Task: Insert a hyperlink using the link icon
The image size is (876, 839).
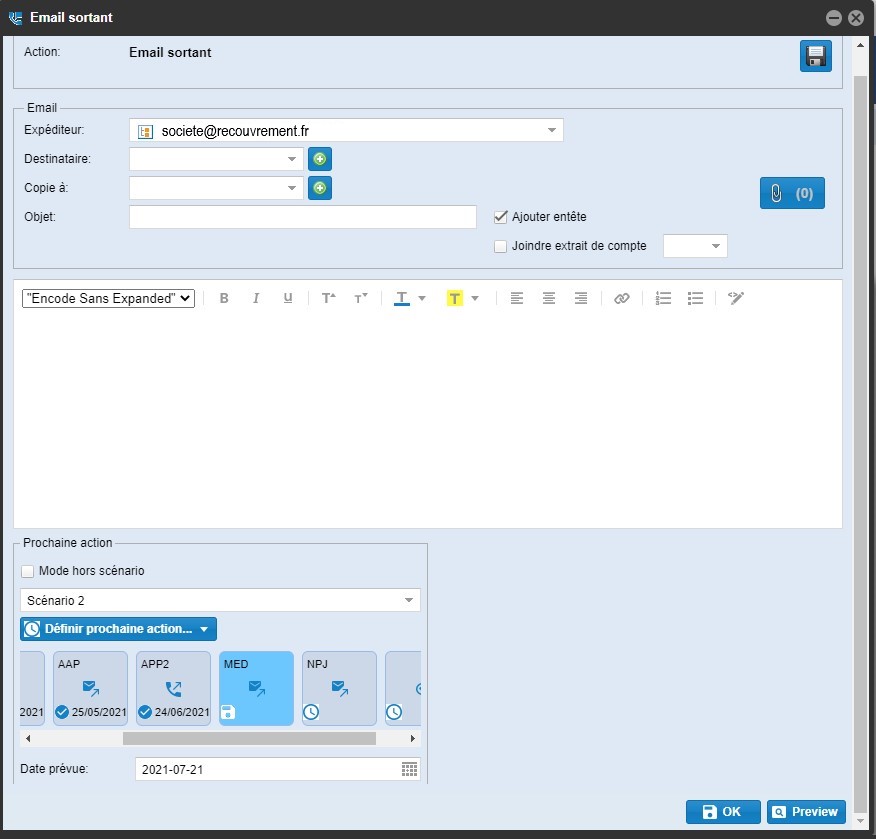Action: tap(622, 298)
